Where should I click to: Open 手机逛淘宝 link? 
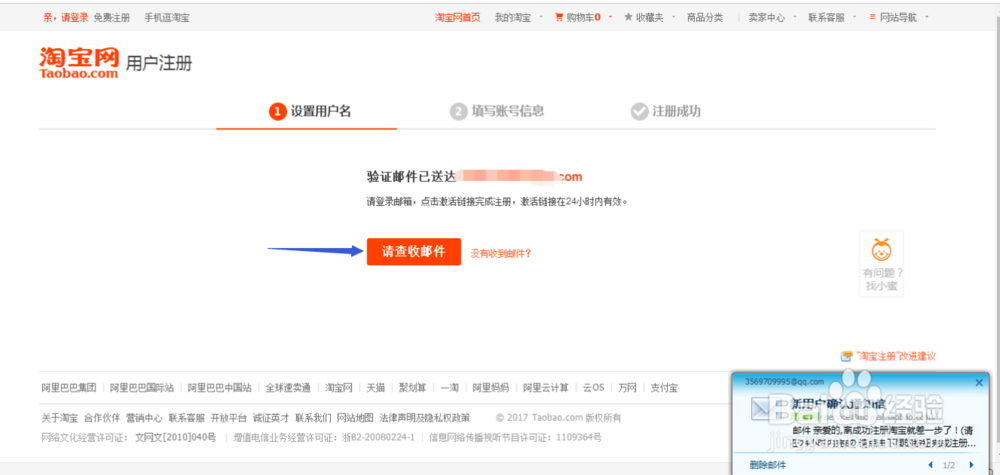tap(166, 18)
